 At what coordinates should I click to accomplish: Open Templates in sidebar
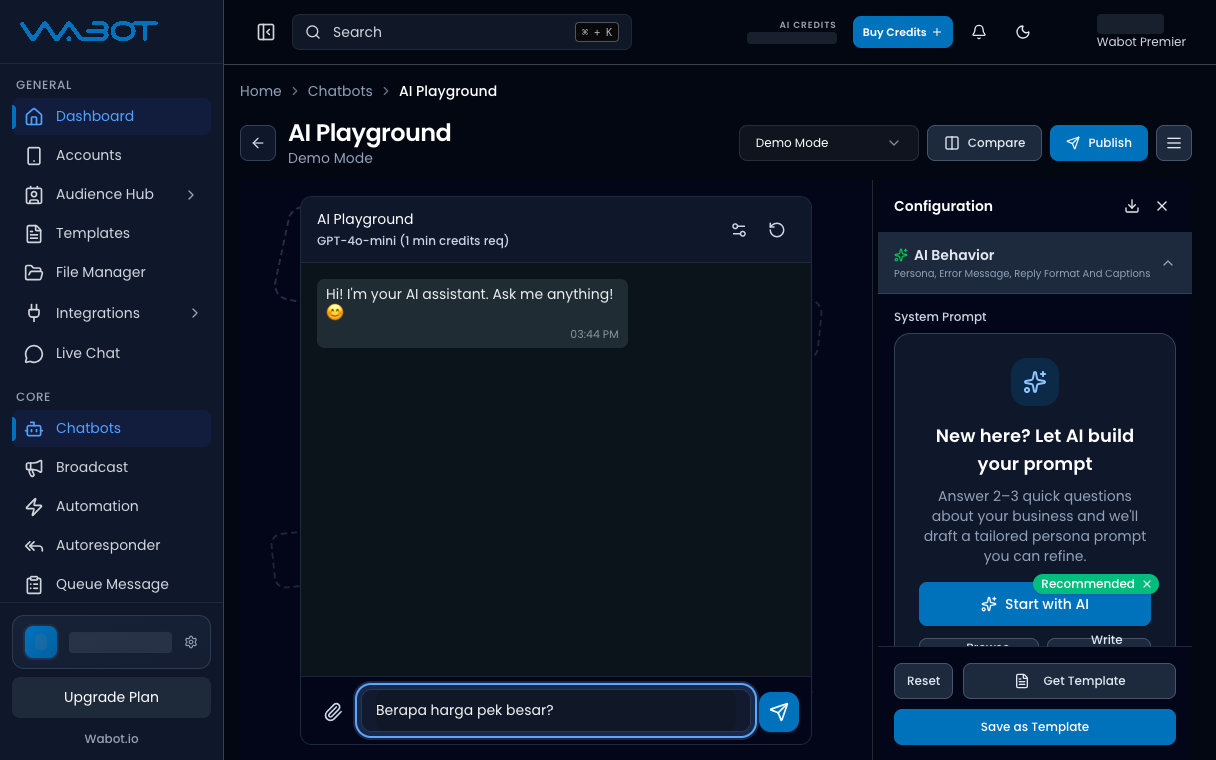tap(111, 233)
